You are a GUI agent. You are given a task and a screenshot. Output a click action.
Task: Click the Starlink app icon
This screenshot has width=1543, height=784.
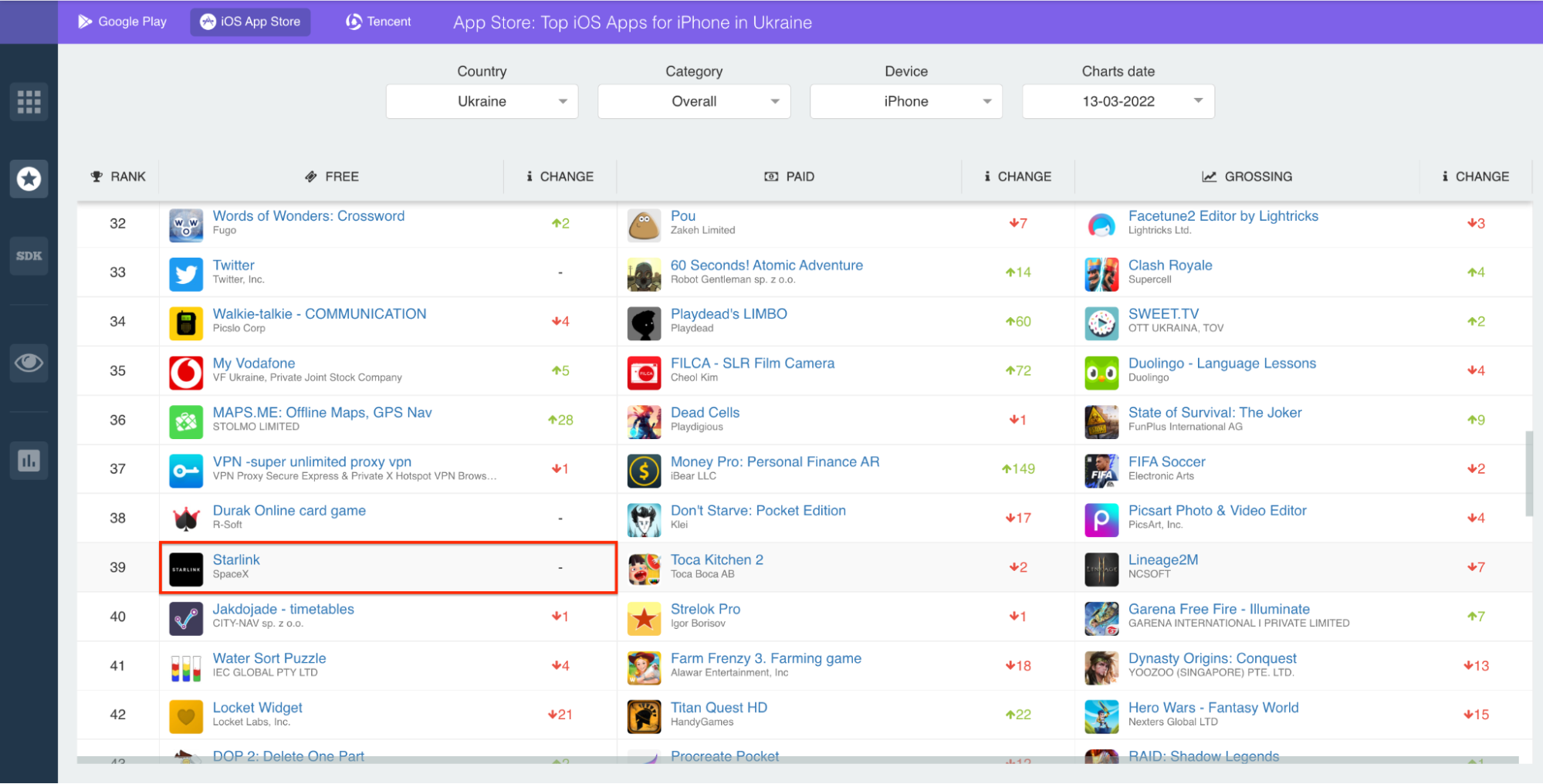click(186, 569)
